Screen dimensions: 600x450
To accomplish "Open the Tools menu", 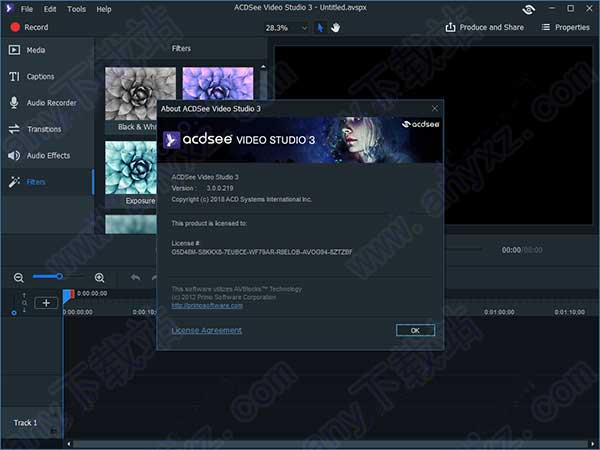I will tap(77, 9).
